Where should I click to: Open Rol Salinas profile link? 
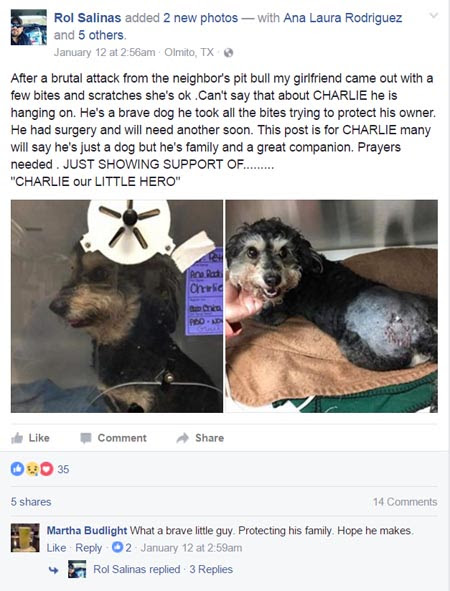pyautogui.click(x=87, y=18)
